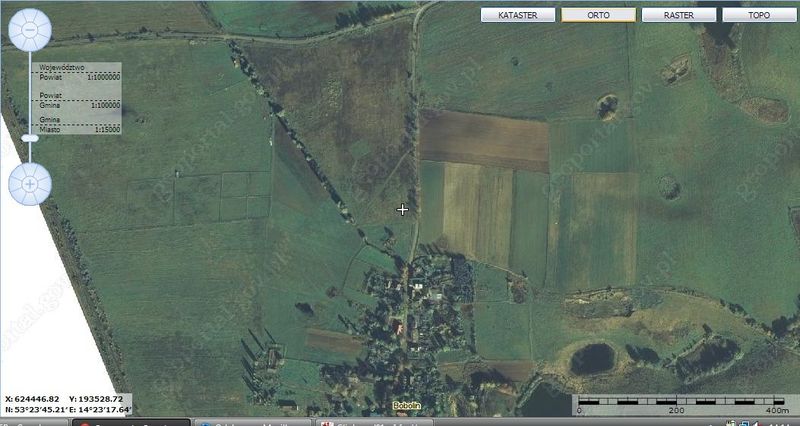
Task: Choose the 1:100000 scale level
Action: point(104,104)
